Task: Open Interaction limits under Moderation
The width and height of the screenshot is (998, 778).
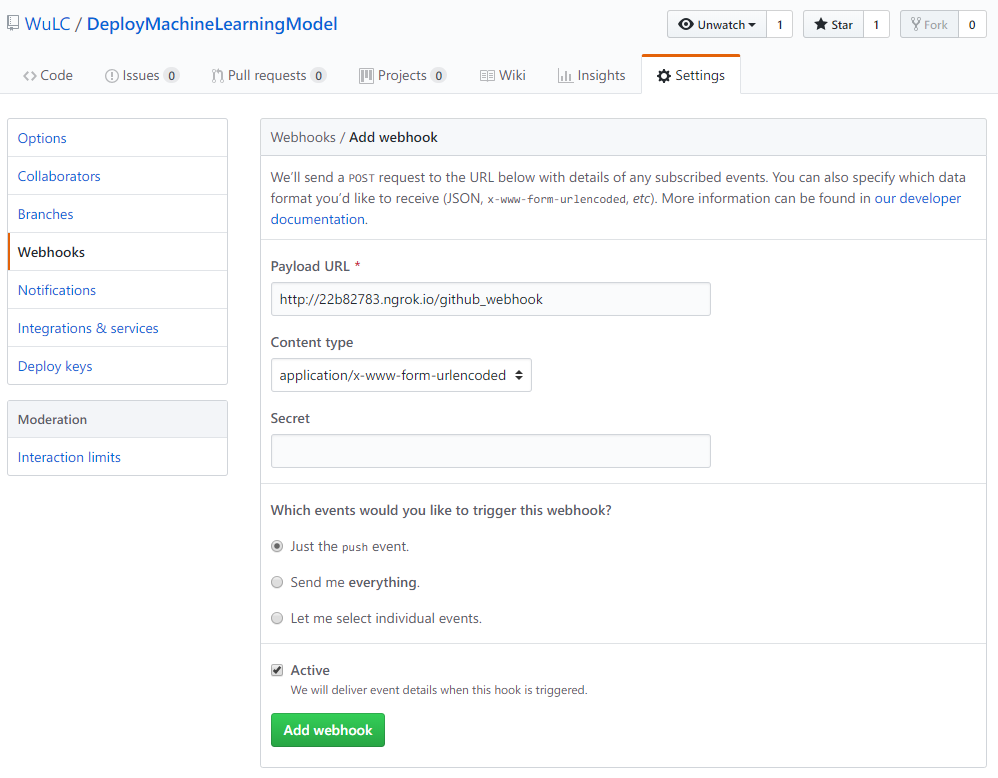Action: [117, 457]
